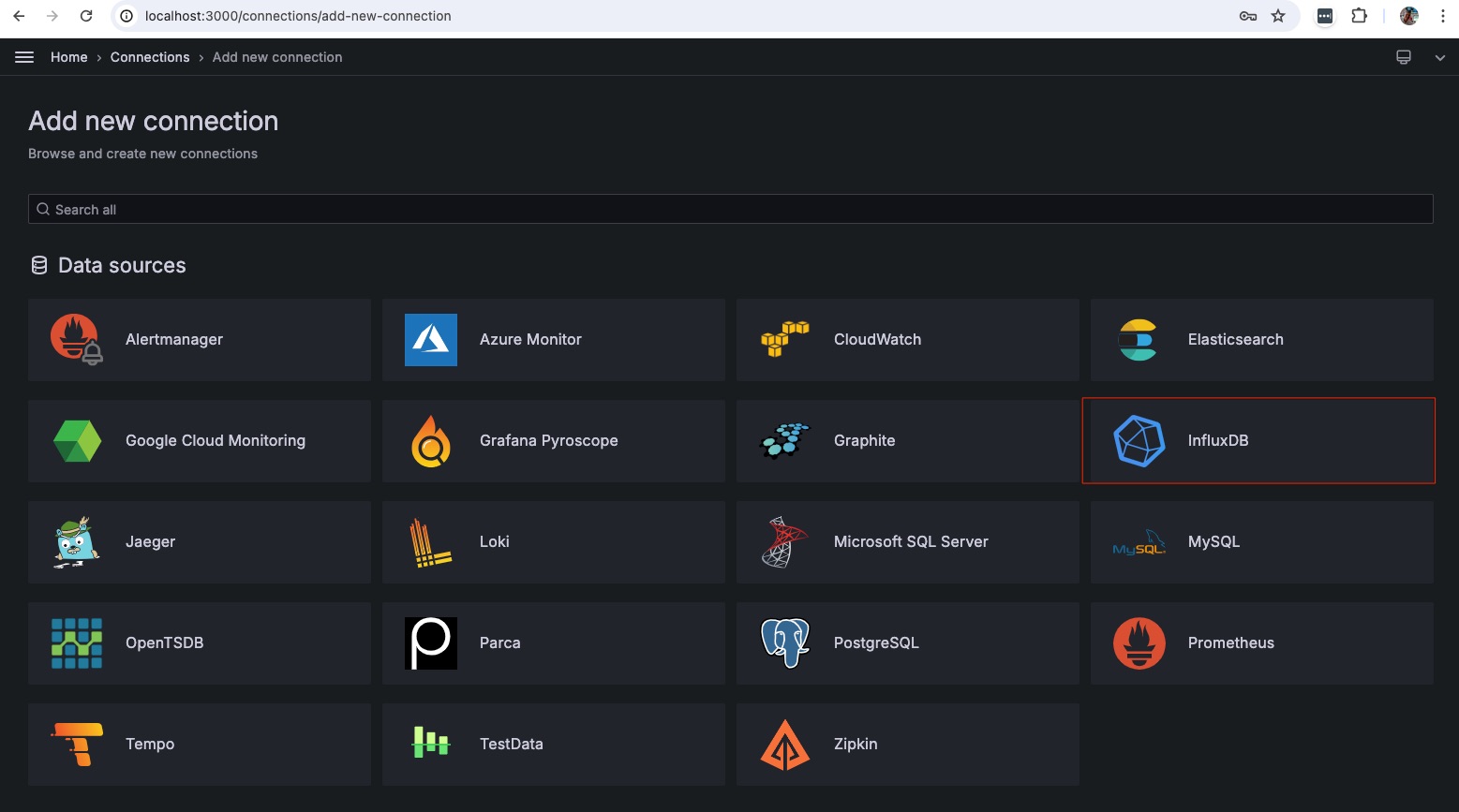Pick the Elasticsearch data source label

pyautogui.click(x=1236, y=340)
